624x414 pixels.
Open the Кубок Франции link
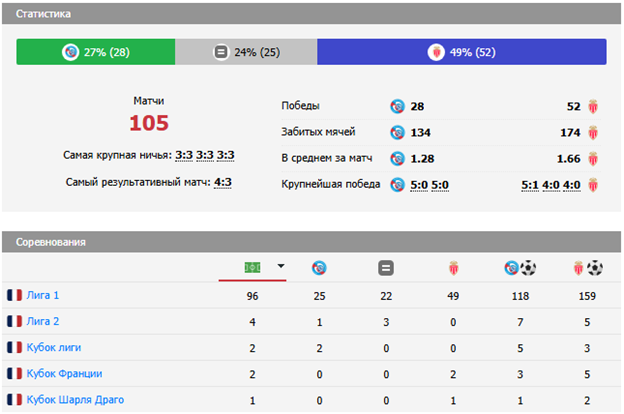[x=65, y=374]
